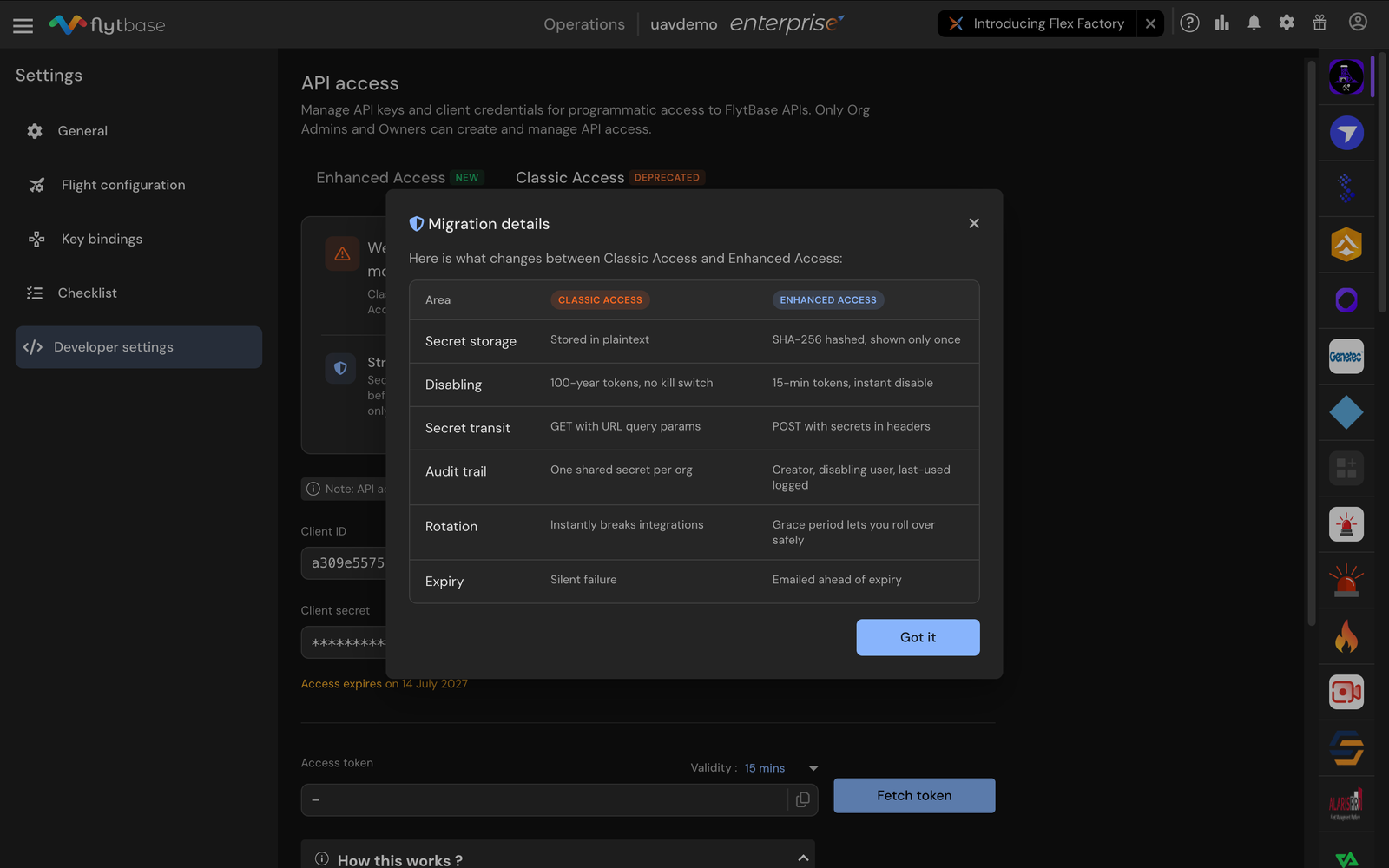Screen dimensions: 1389x868
Task: Click 'Access expires on 14 July 2027' text
Action: 384,684
